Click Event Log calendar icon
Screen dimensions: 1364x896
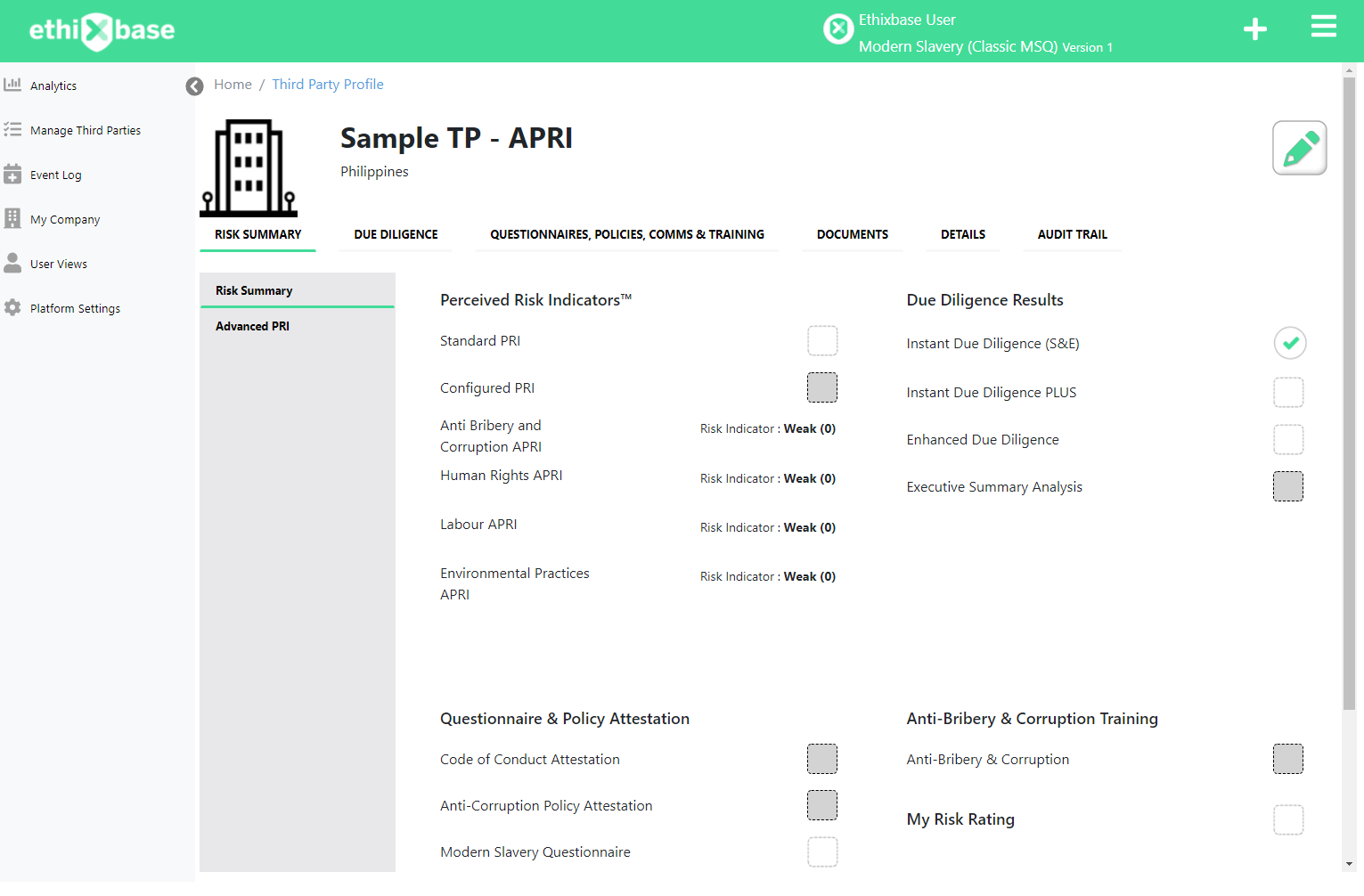[12, 174]
